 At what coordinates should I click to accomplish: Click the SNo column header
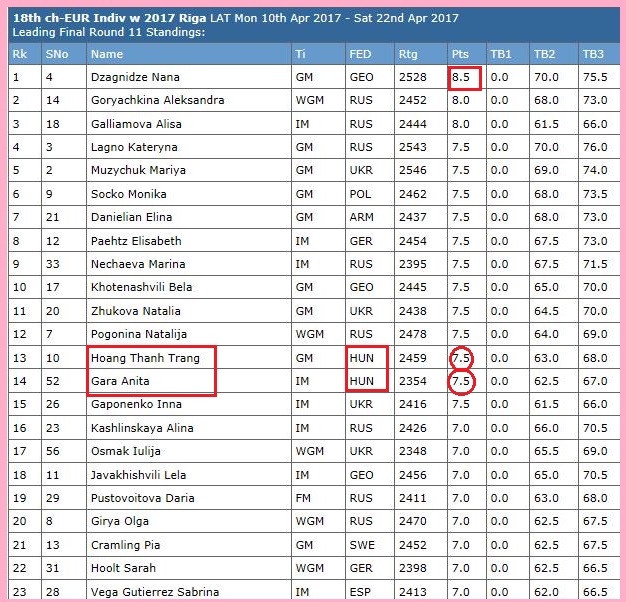(58, 54)
